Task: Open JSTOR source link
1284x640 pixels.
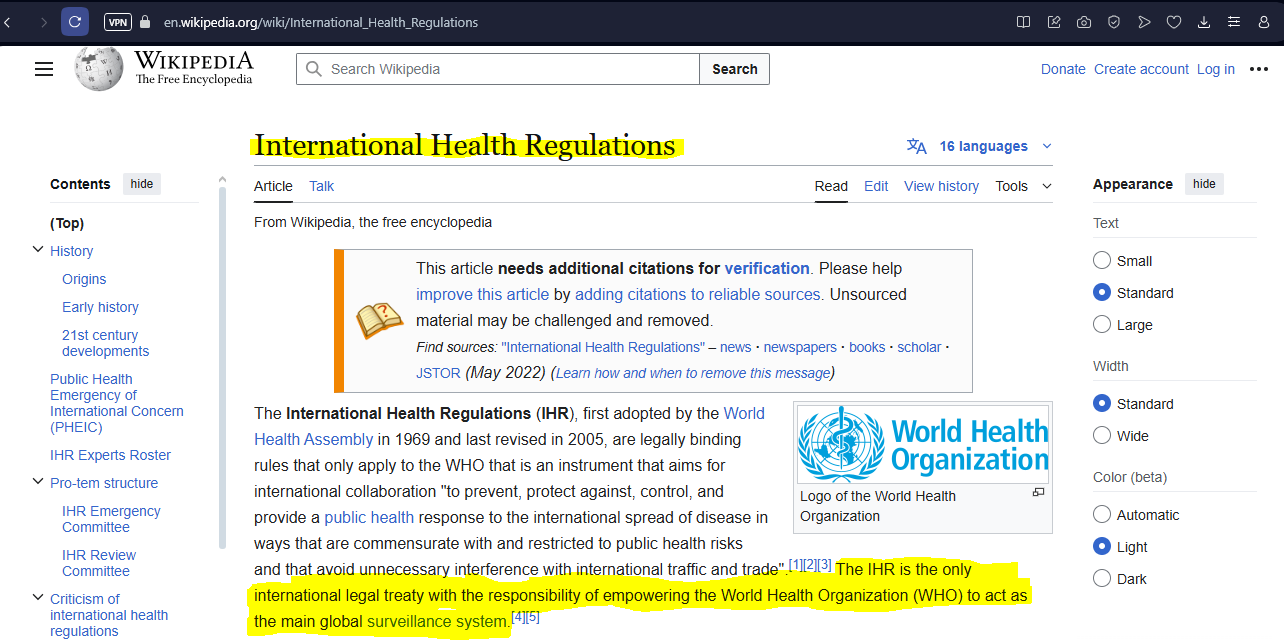Action: (438, 372)
